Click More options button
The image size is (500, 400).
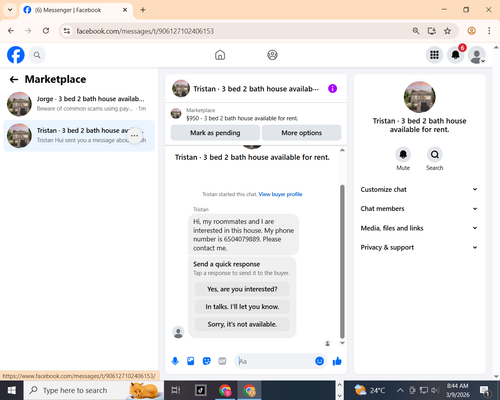coord(302,133)
